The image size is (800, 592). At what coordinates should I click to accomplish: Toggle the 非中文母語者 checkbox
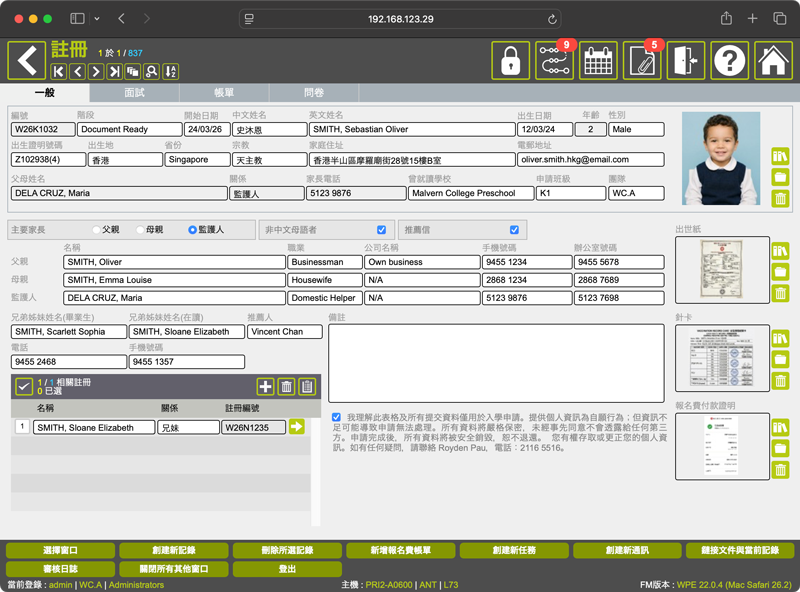pos(381,230)
